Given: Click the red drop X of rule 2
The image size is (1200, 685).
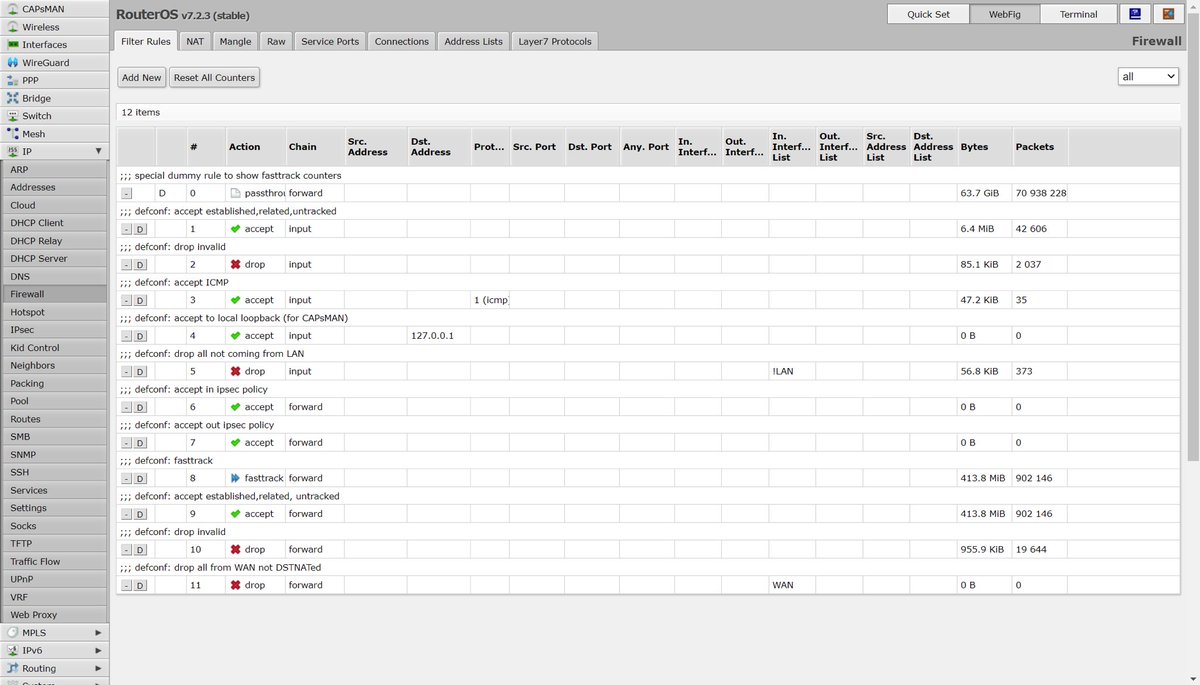Looking at the screenshot, I should tap(235, 265).
